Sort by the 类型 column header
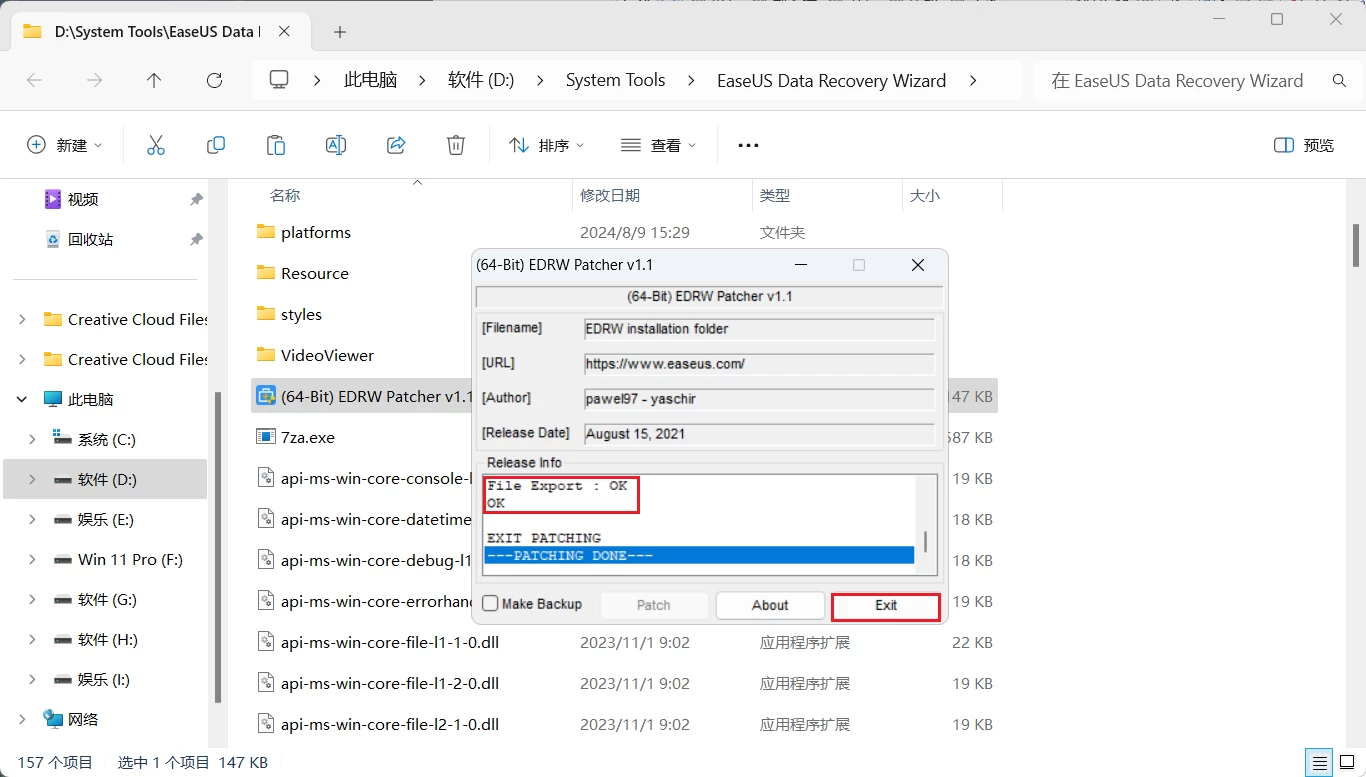 click(x=775, y=196)
